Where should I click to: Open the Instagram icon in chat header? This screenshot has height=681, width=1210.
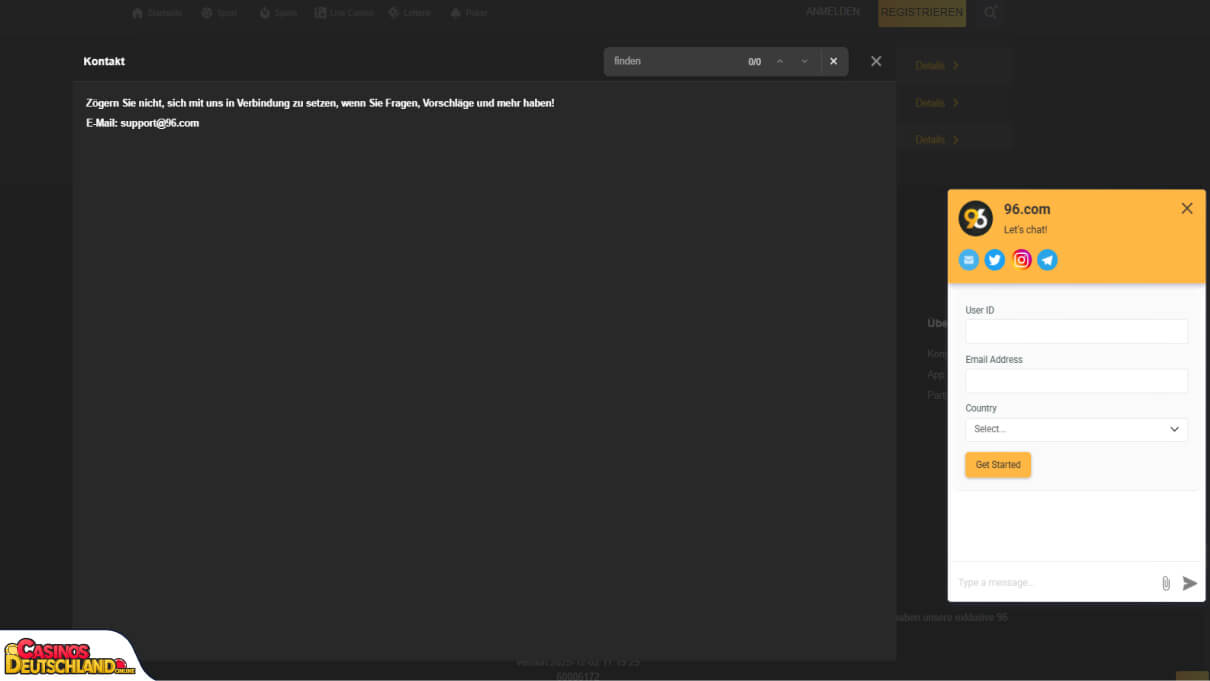point(1021,260)
